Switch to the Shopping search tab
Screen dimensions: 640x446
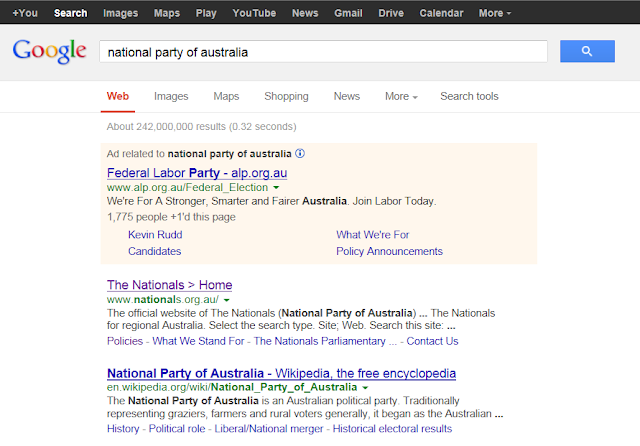286,96
